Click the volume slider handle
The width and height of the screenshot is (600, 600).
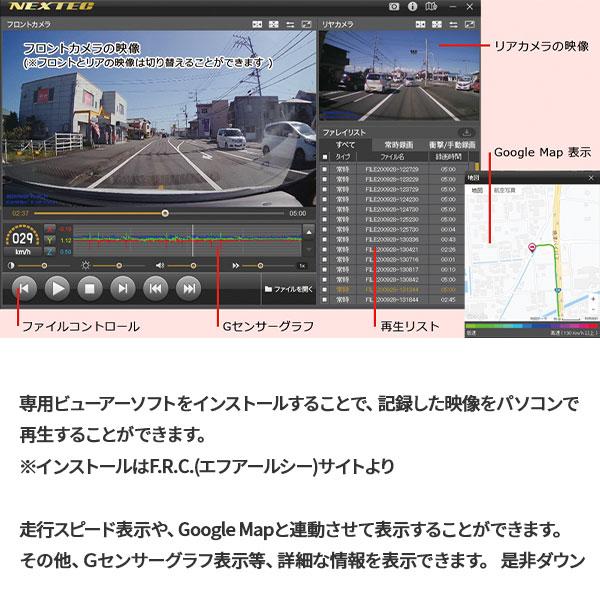point(193,266)
